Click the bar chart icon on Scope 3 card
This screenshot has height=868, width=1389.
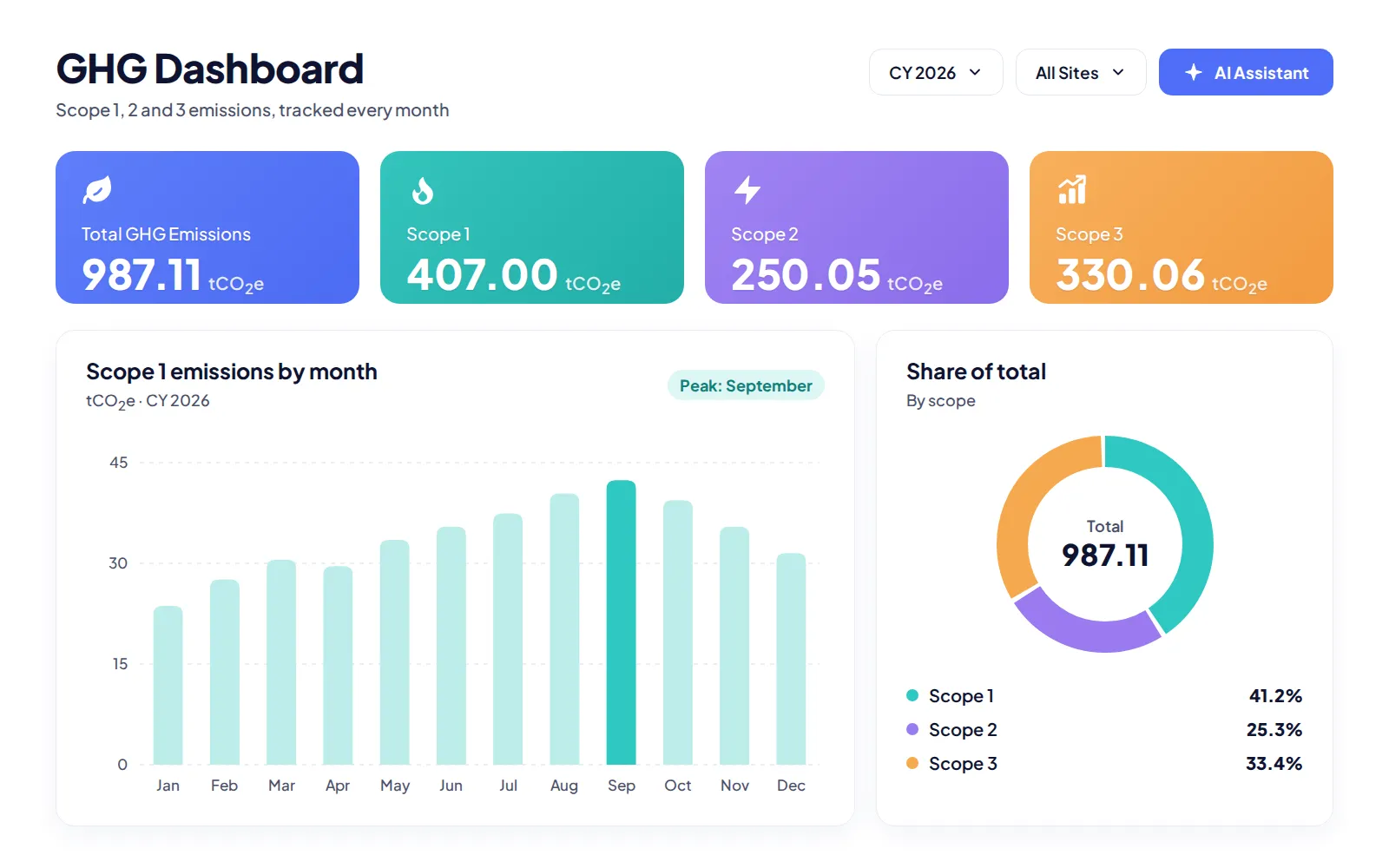tap(1072, 190)
